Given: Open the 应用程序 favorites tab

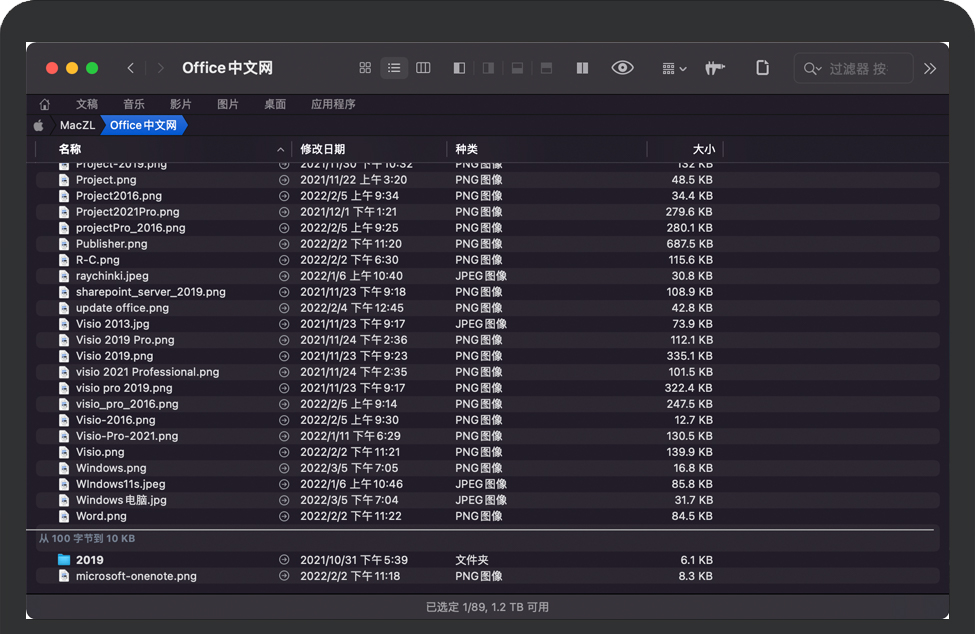Looking at the screenshot, I should pos(333,104).
